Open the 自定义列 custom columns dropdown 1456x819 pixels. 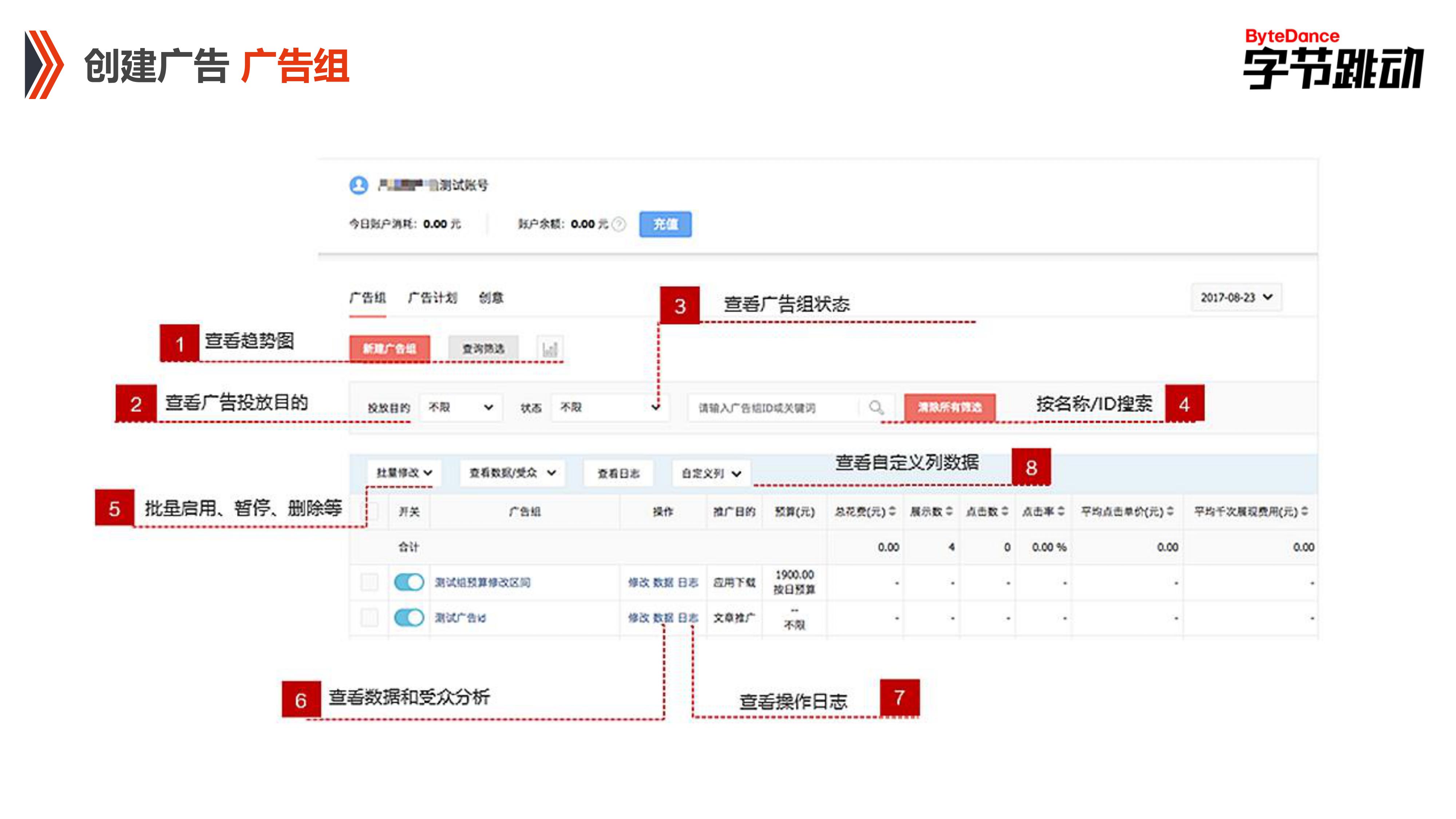pyautogui.click(x=711, y=473)
